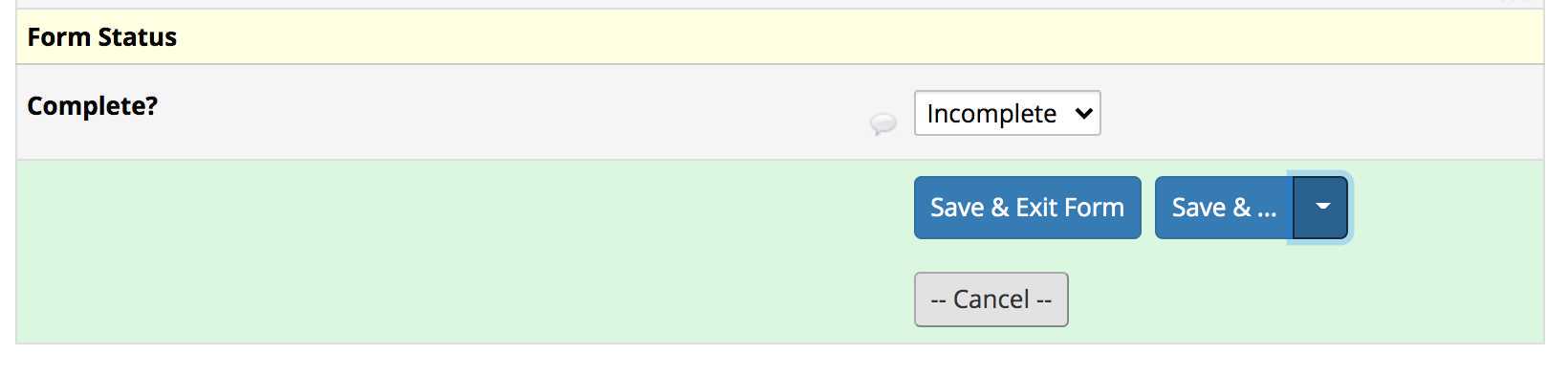Click the chevron arrow of Incomplete select

point(1083,113)
